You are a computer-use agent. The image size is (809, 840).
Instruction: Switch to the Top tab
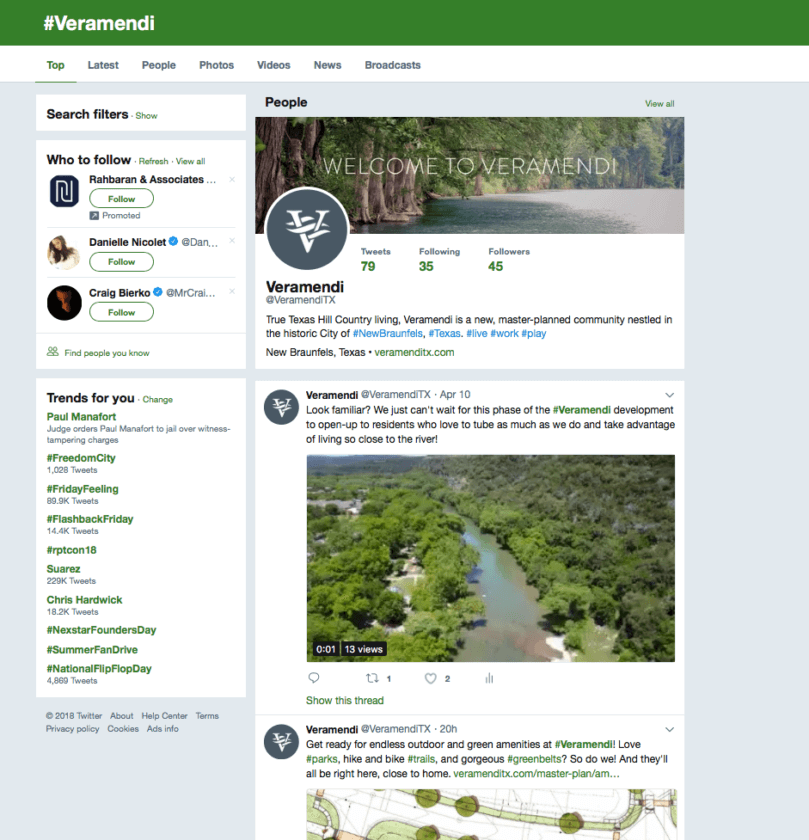56,65
